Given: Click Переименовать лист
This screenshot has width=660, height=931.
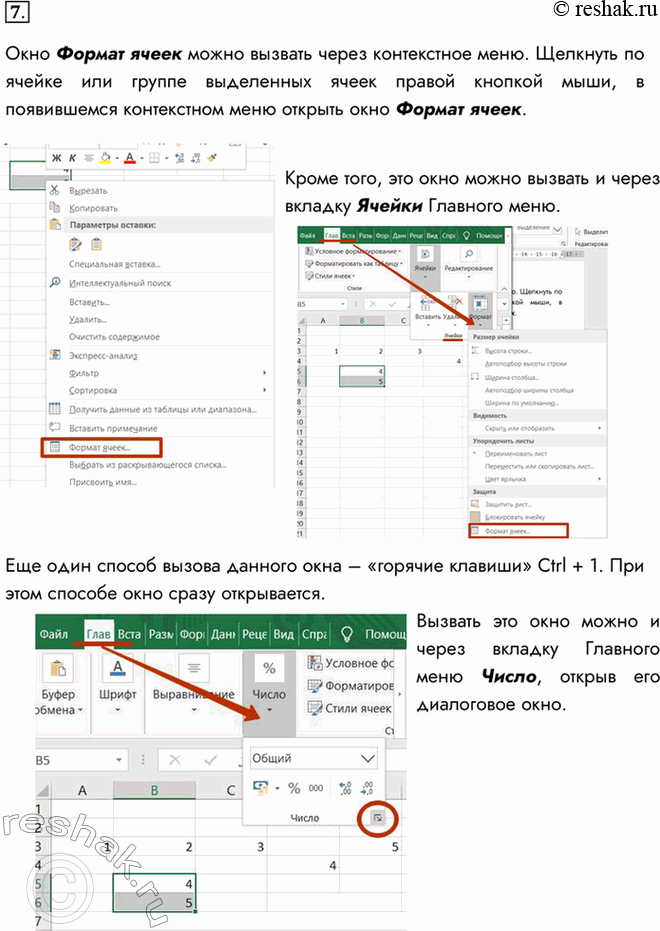Looking at the screenshot, I should tap(516, 454).
